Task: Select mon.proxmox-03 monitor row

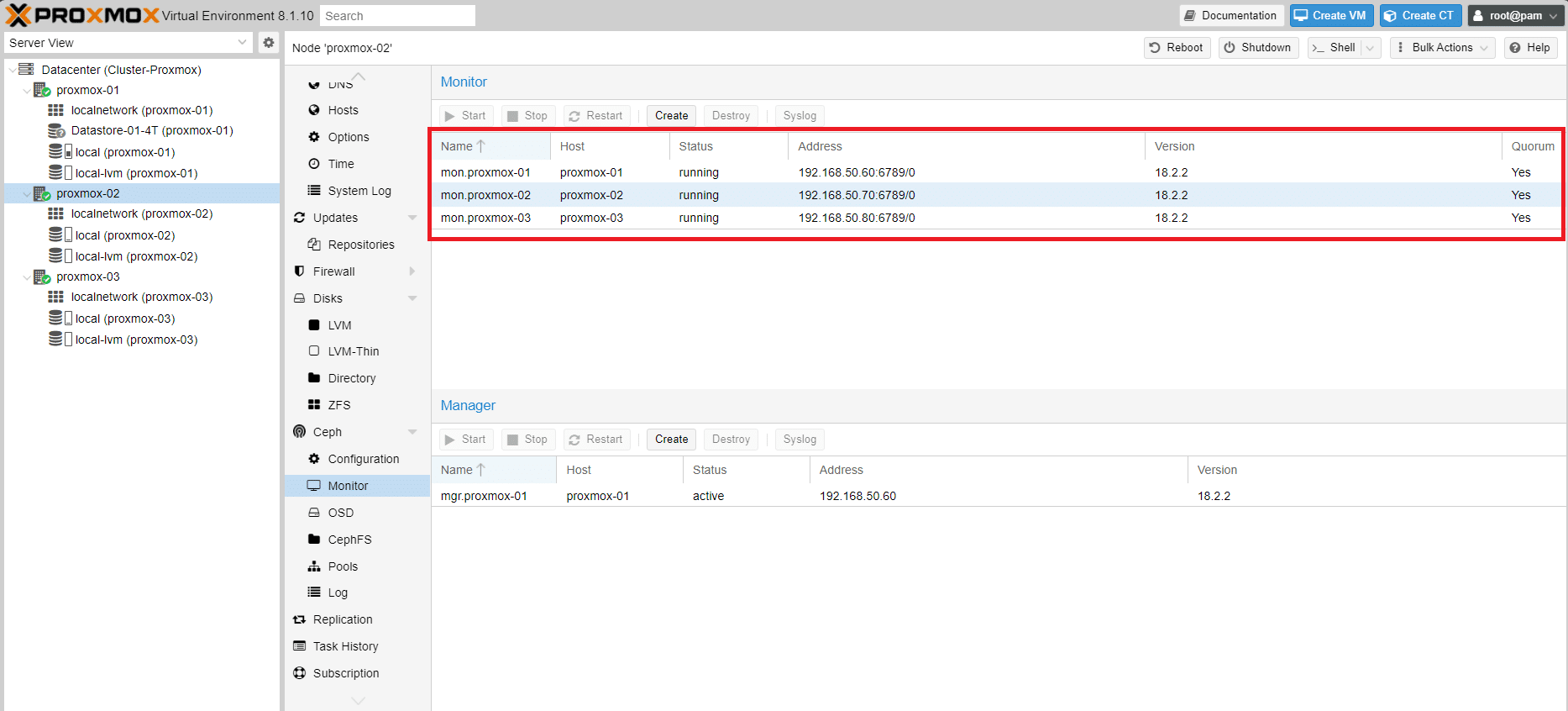Action: 997,218
